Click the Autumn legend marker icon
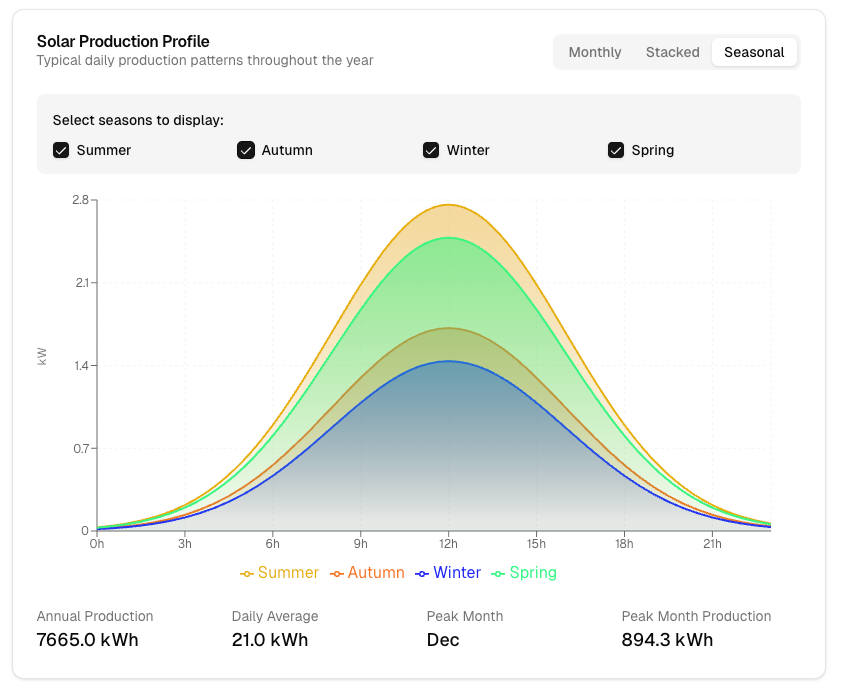This screenshot has height=689, width=841. (x=337, y=574)
